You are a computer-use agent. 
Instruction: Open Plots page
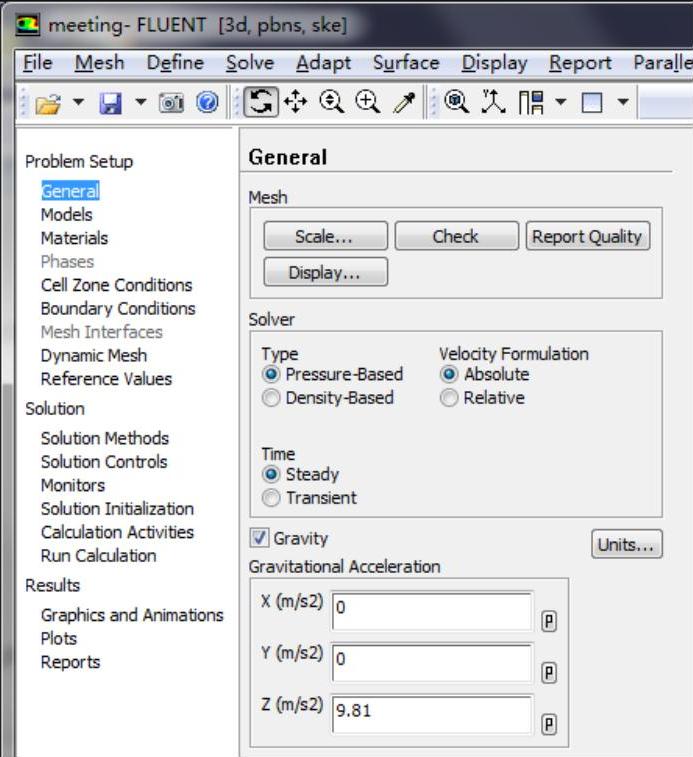[59, 639]
